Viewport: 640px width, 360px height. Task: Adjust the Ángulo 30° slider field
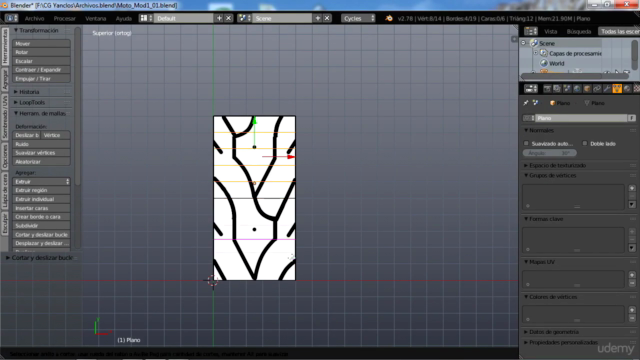click(x=549, y=153)
